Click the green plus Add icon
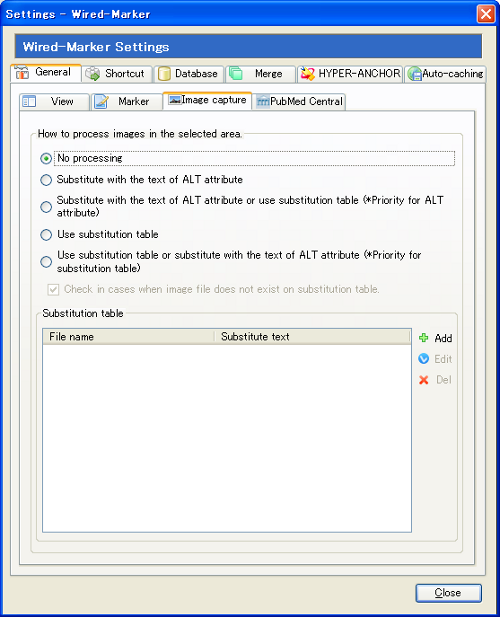The height and width of the screenshot is (617, 500). [x=424, y=338]
